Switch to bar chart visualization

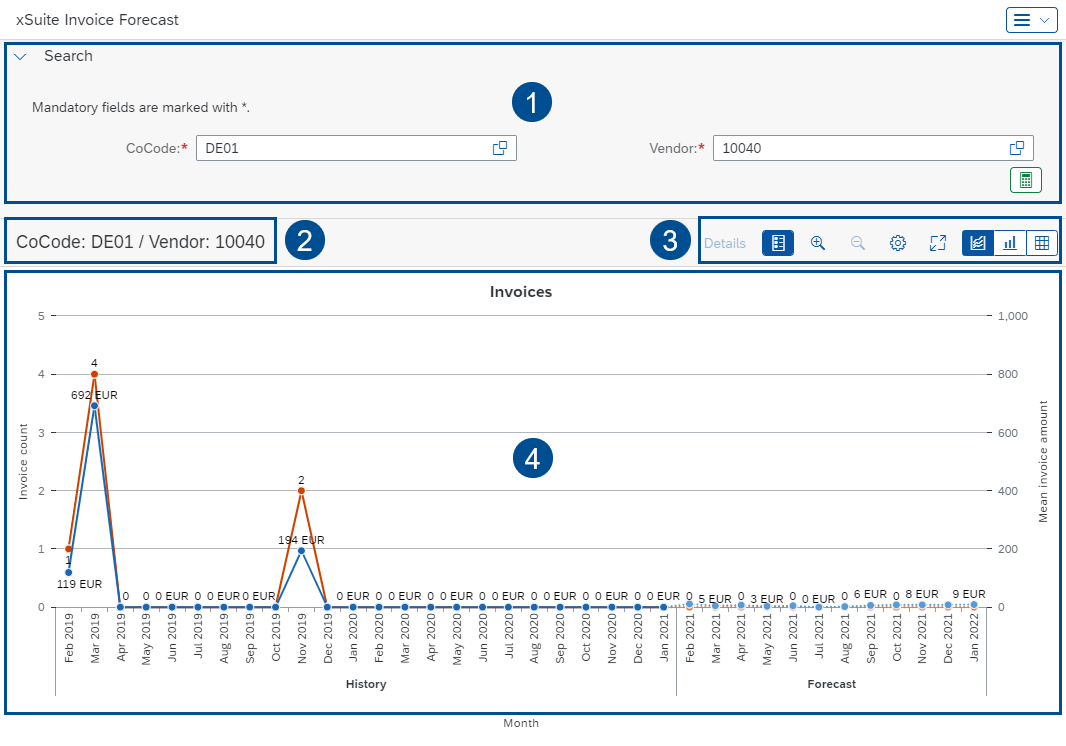point(1010,242)
